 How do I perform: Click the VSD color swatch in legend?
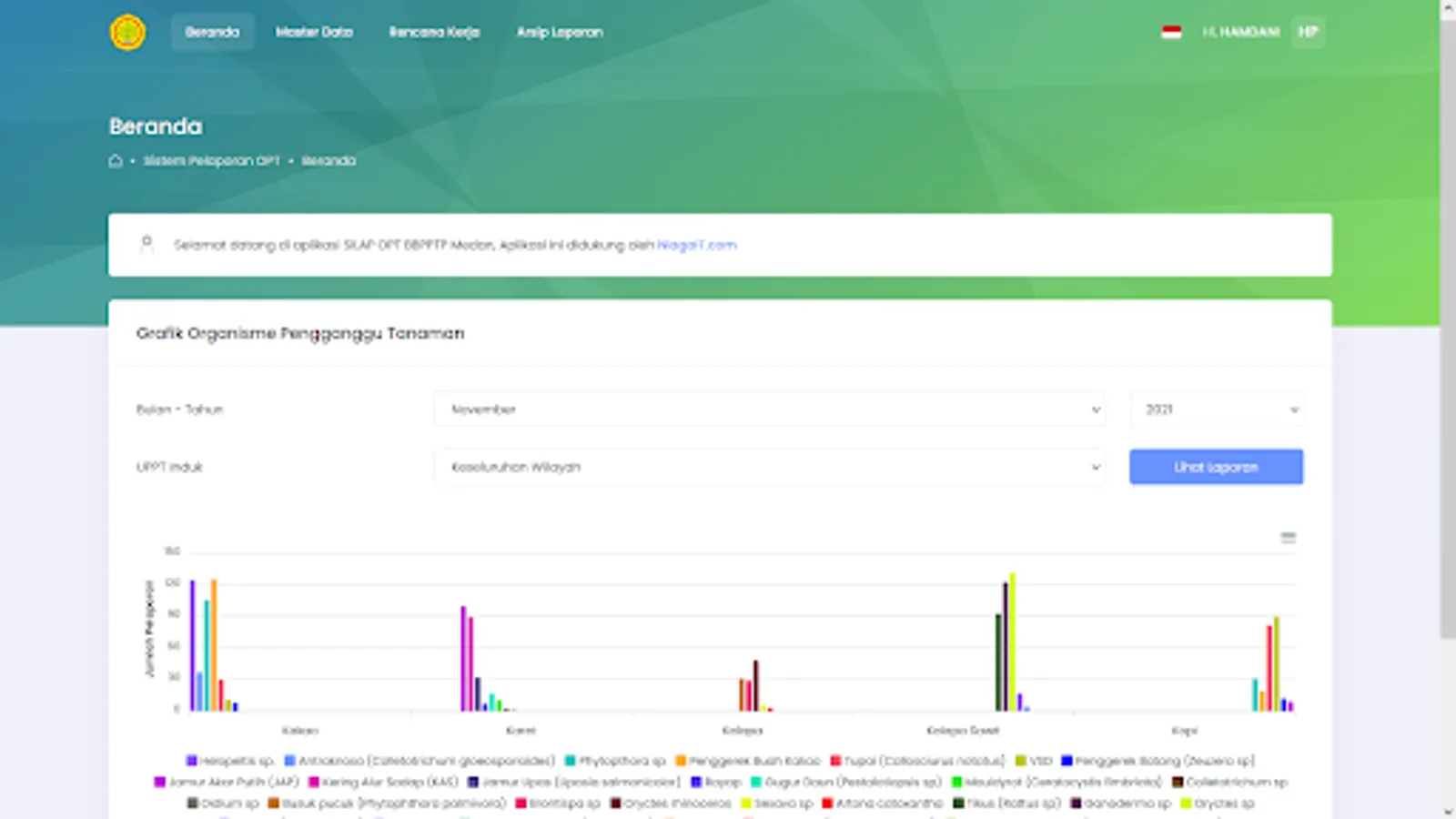click(1021, 761)
